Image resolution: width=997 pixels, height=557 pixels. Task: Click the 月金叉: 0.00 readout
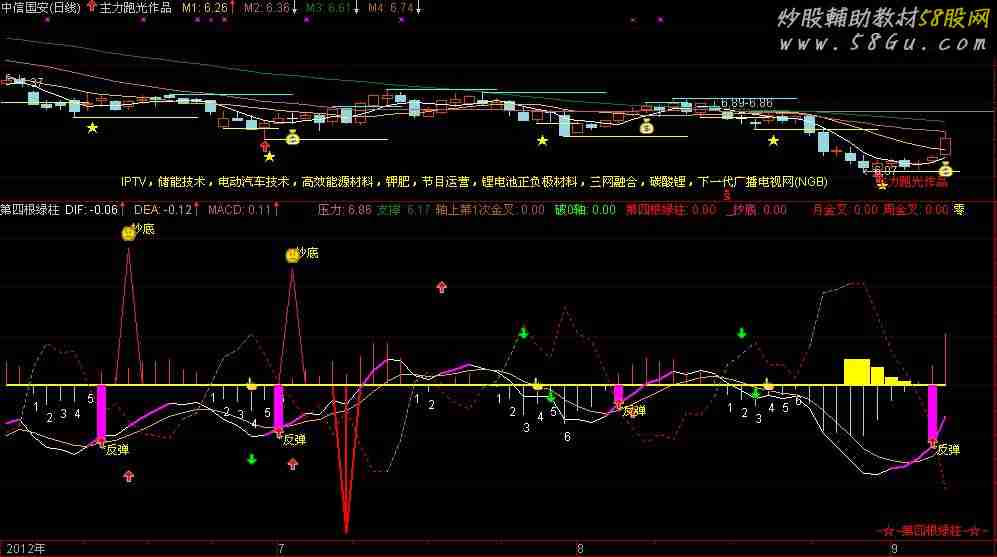click(845, 209)
